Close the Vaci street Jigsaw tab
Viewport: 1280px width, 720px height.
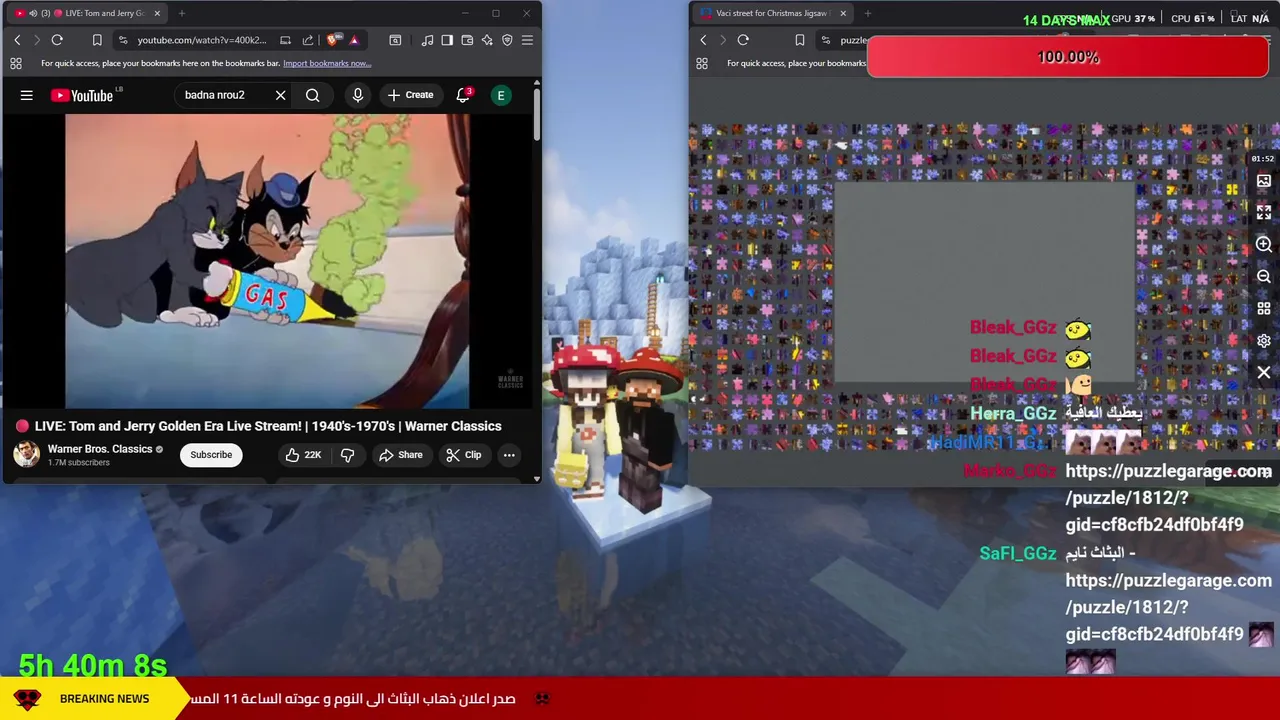843,13
